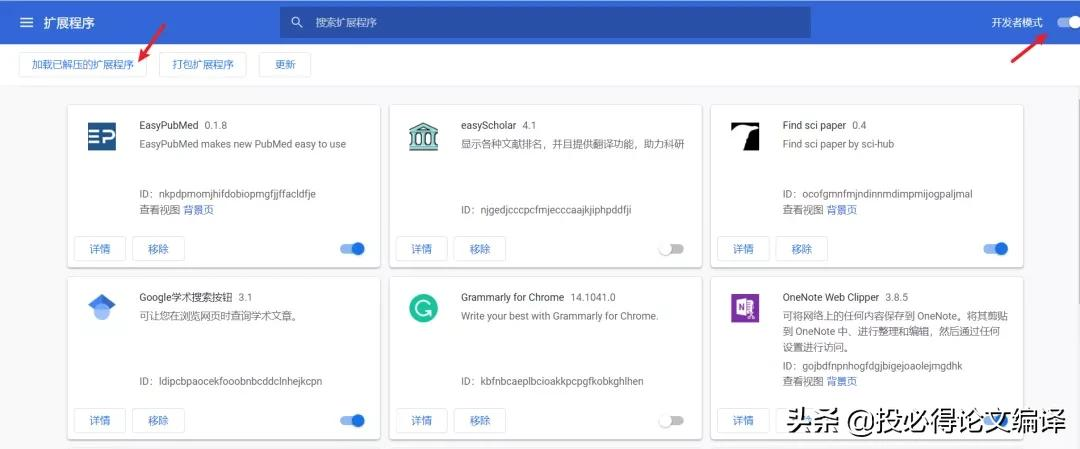The height and width of the screenshot is (449, 1080).
Task: Click 移除 for Grammarly for Chrome
Action: (480, 421)
